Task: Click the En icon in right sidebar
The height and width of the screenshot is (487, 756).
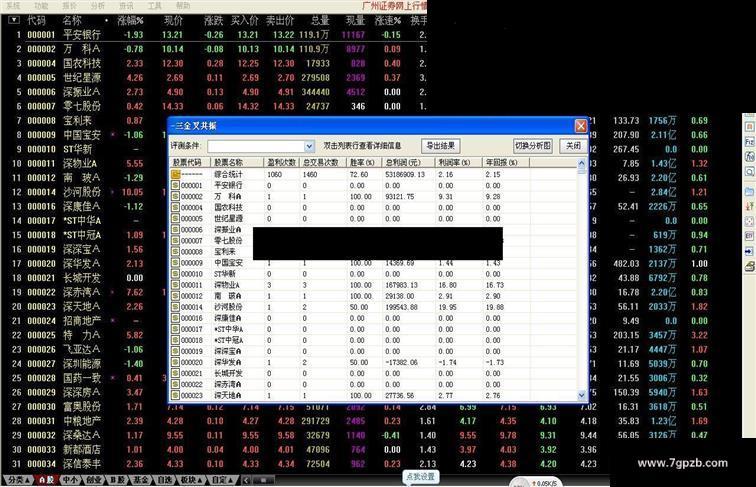Action: [x=749, y=236]
